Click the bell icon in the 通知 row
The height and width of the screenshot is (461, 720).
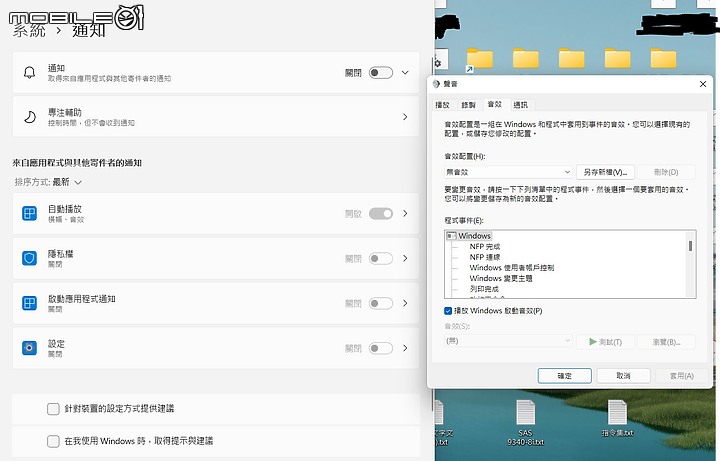click(29, 73)
